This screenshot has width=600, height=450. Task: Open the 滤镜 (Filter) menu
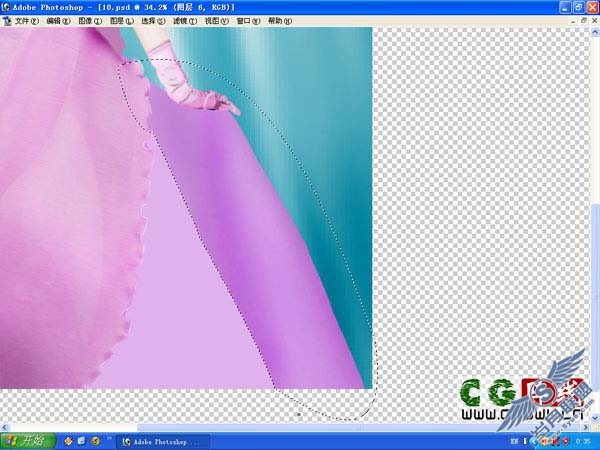click(185, 21)
